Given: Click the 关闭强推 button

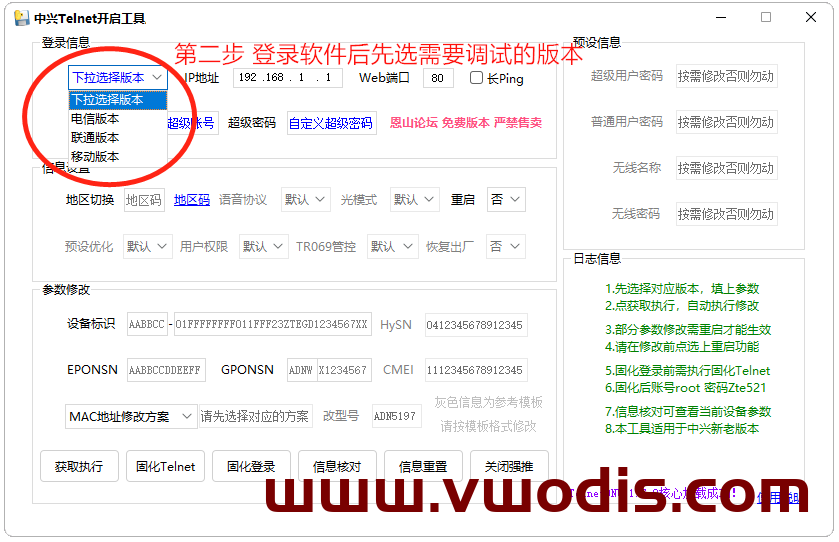Looking at the screenshot, I should pos(509,467).
